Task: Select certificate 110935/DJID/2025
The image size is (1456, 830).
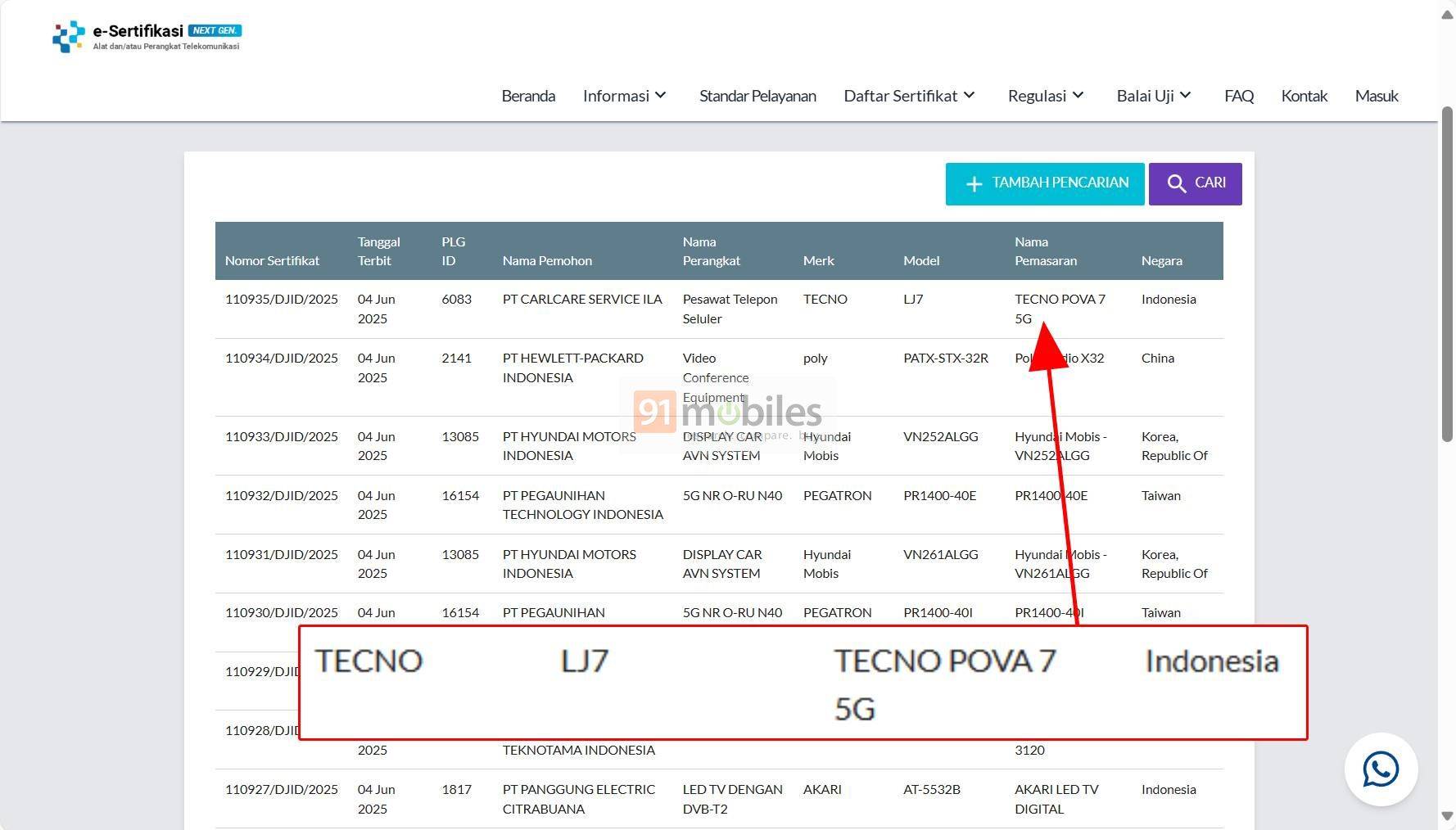Action: pos(281,299)
